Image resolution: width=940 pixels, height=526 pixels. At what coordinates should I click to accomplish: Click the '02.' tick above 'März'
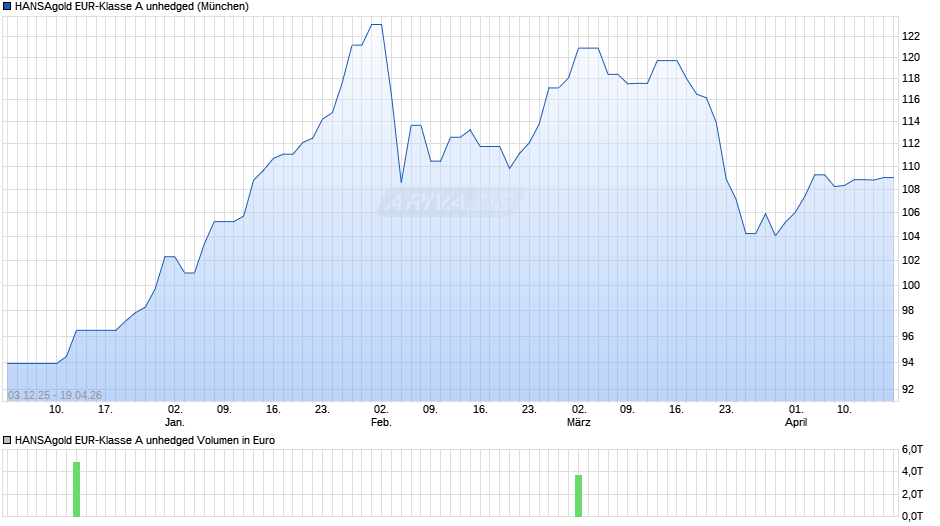(x=579, y=409)
